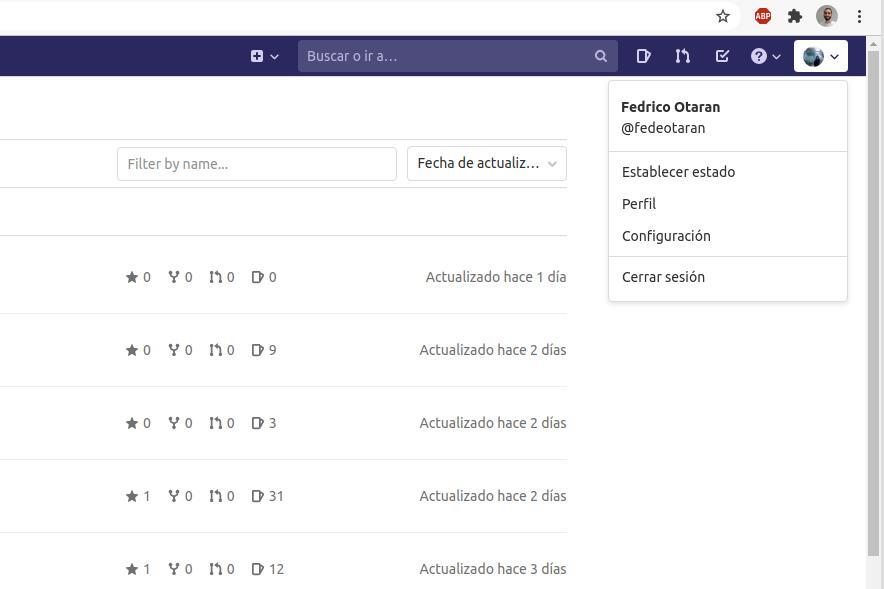This screenshot has height=589, width=884.
Task: Open issues count 31 project row
Action: 267,496
